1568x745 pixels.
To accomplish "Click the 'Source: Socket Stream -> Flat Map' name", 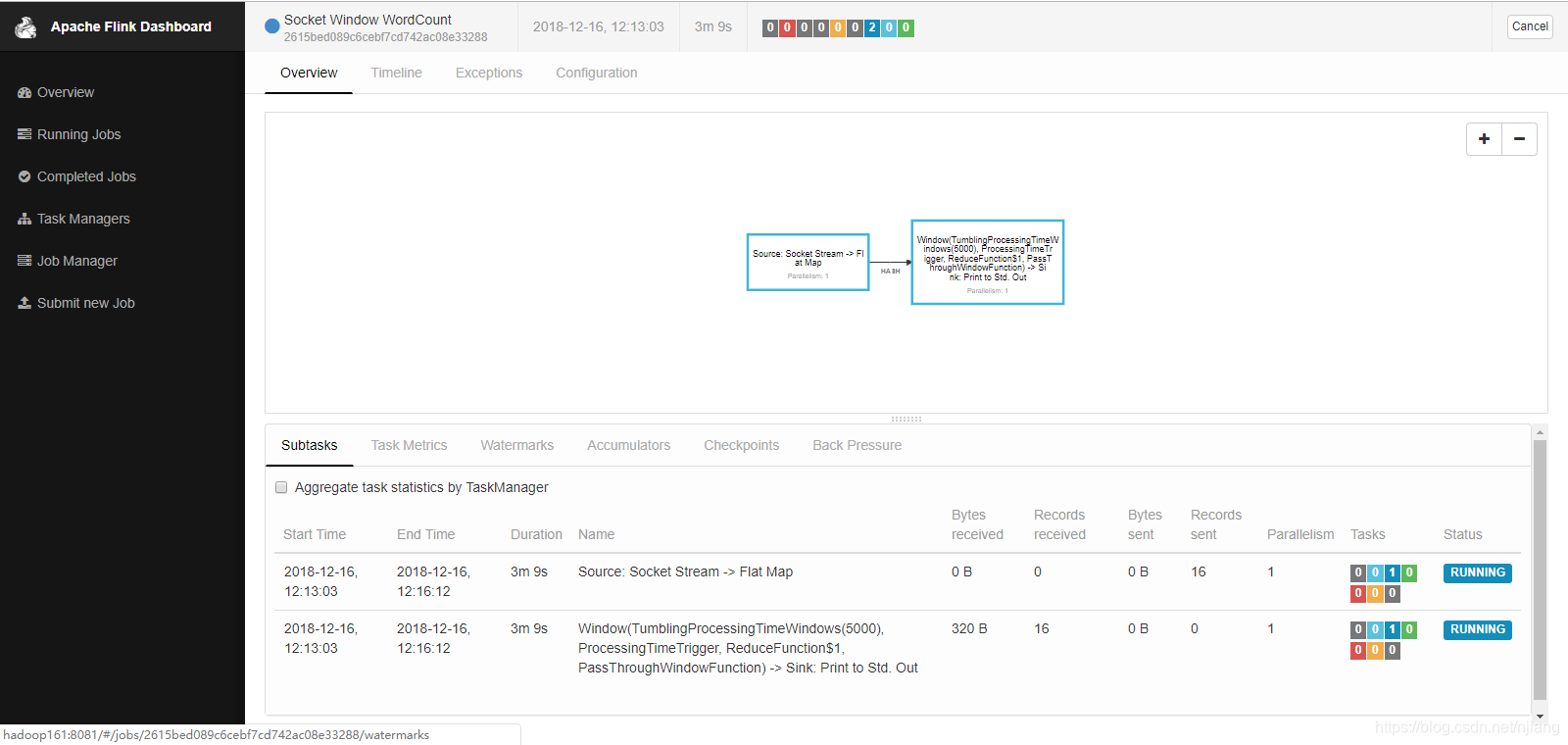I will coord(686,571).
